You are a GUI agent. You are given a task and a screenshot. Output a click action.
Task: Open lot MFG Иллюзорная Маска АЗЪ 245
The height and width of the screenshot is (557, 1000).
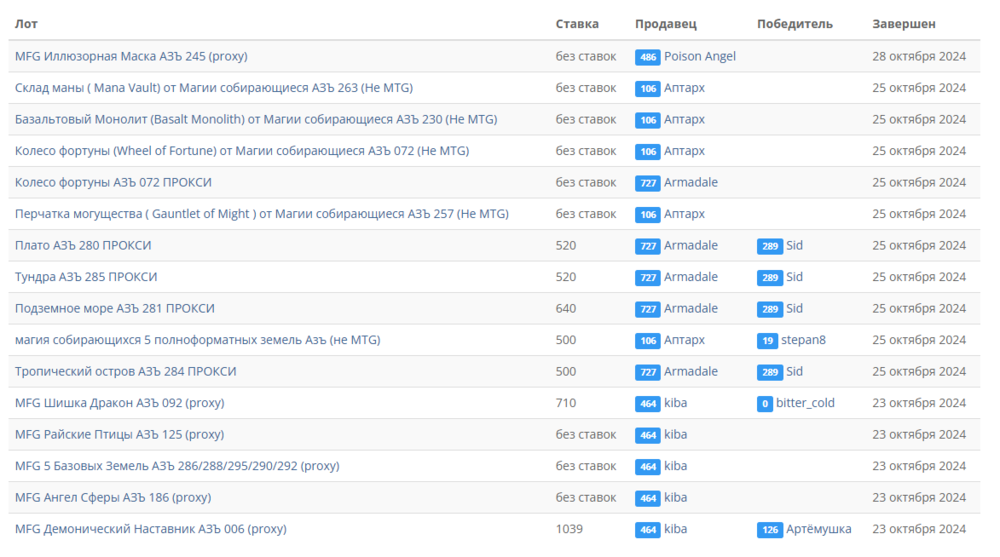click(x=131, y=56)
